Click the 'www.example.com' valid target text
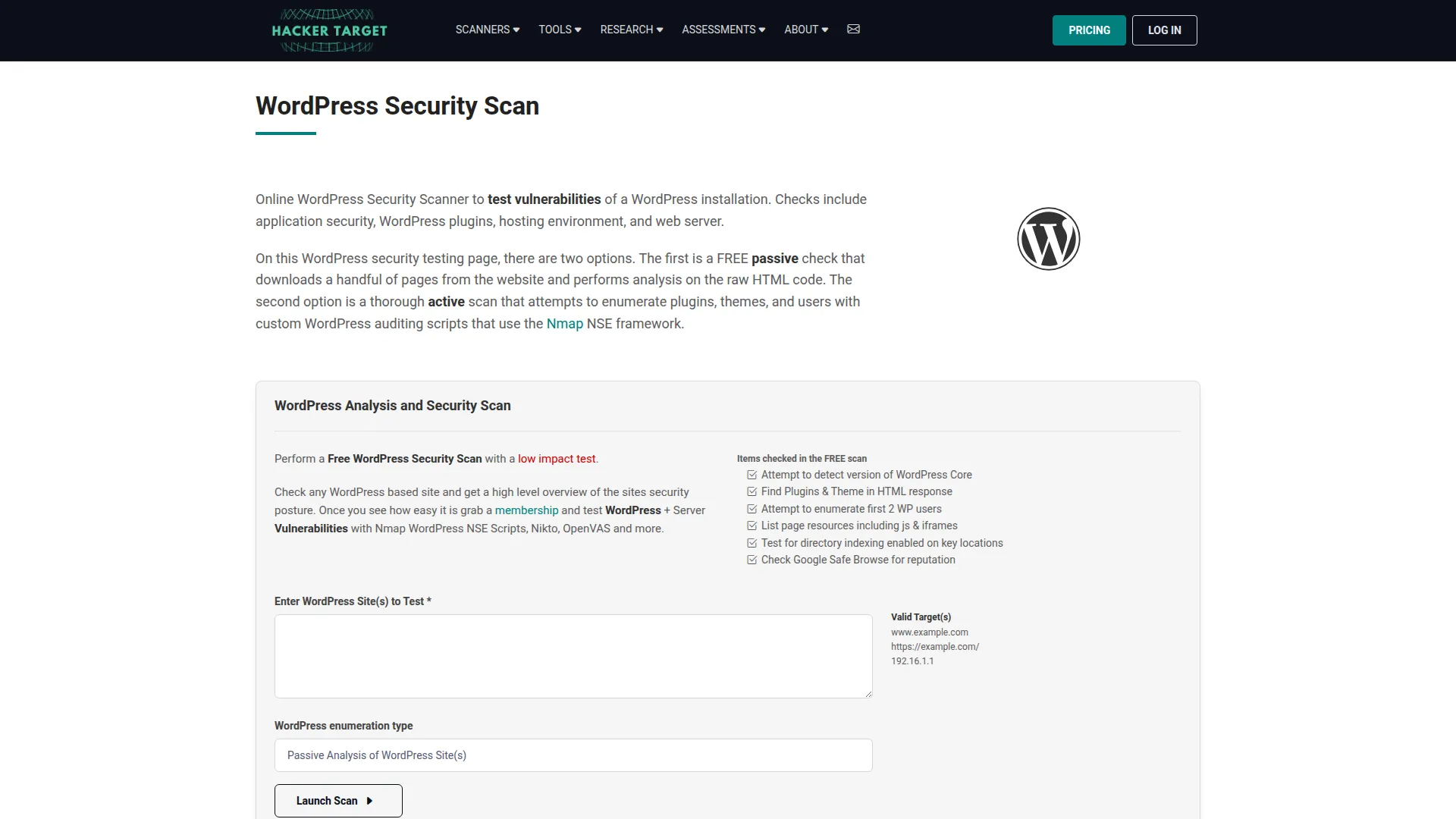 coord(929,632)
